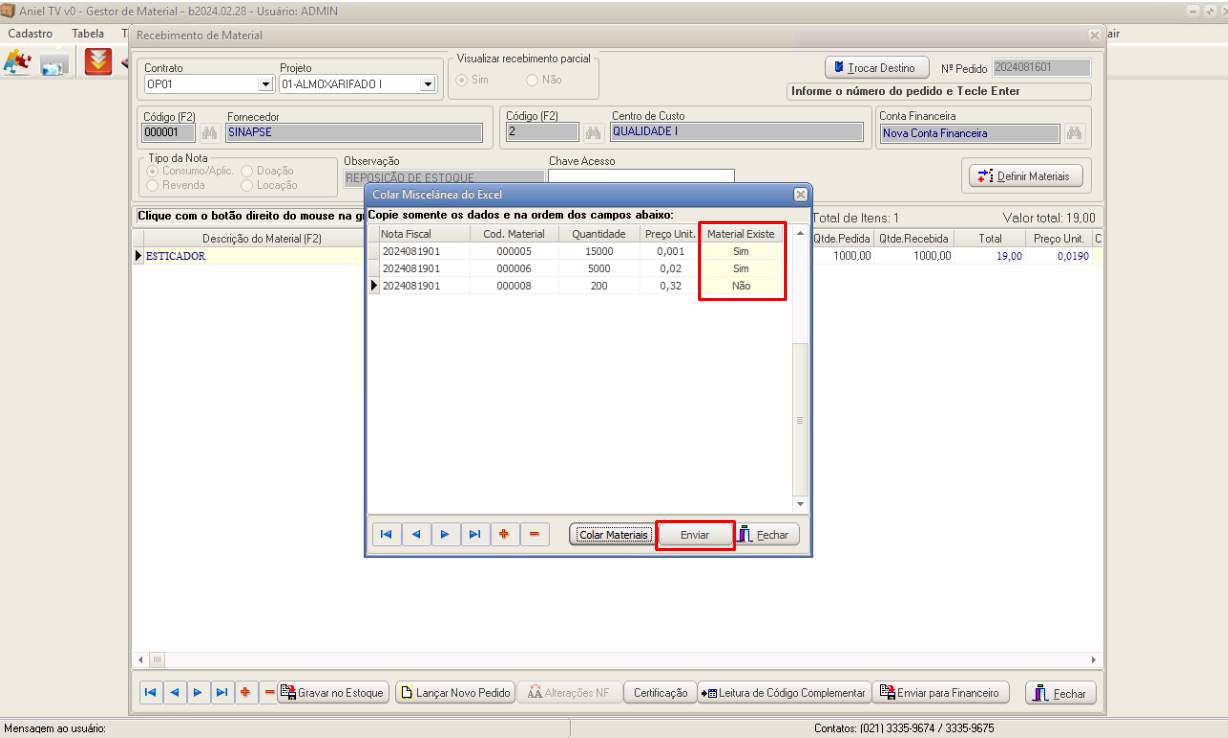This screenshot has width=1228, height=738.
Task: Open the Cadastro menu
Action: click(x=30, y=33)
